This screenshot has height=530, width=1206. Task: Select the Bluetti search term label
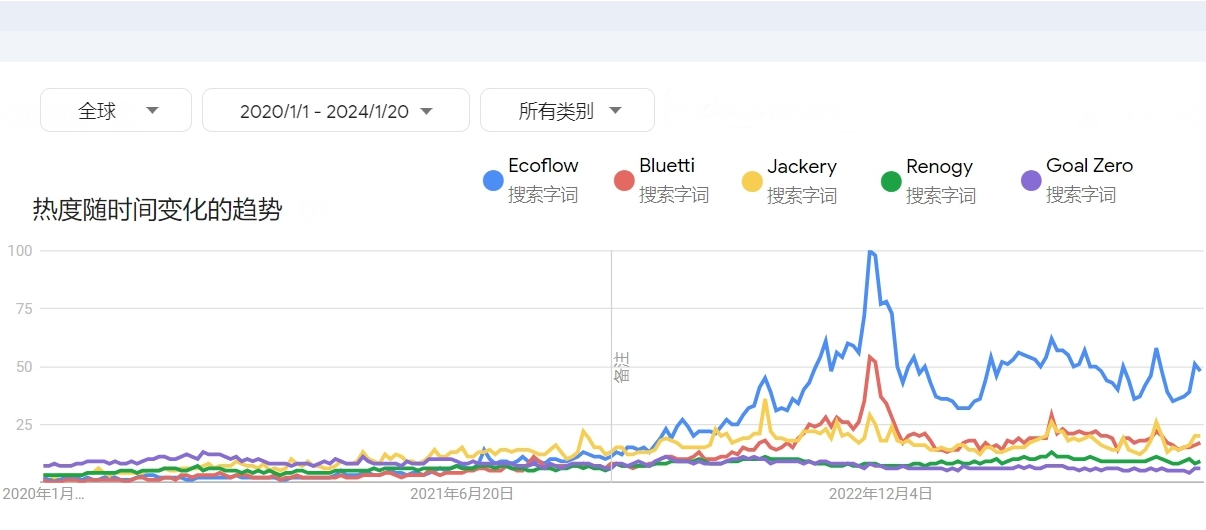point(667,166)
